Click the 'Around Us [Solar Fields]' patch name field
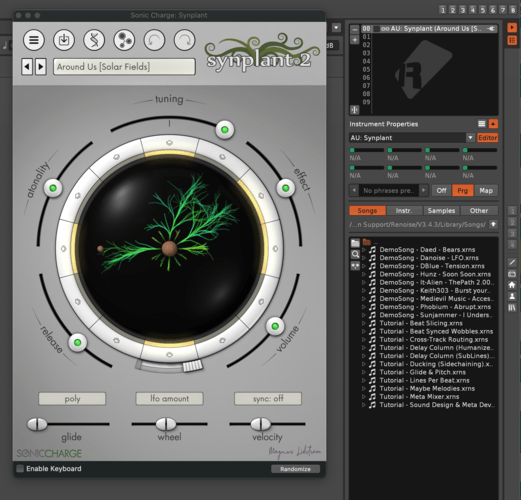The image size is (521, 500). click(x=124, y=67)
